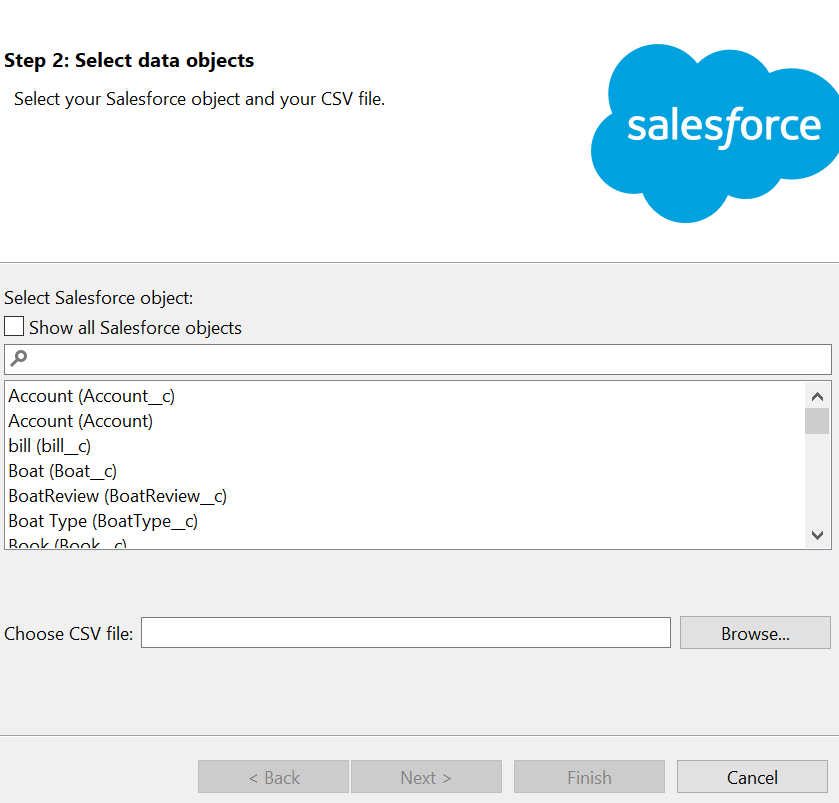Image resolution: width=839 pixels, height=803 pixels.
Task: Click the greyed-out Back button
Action: tap(273, 777)
